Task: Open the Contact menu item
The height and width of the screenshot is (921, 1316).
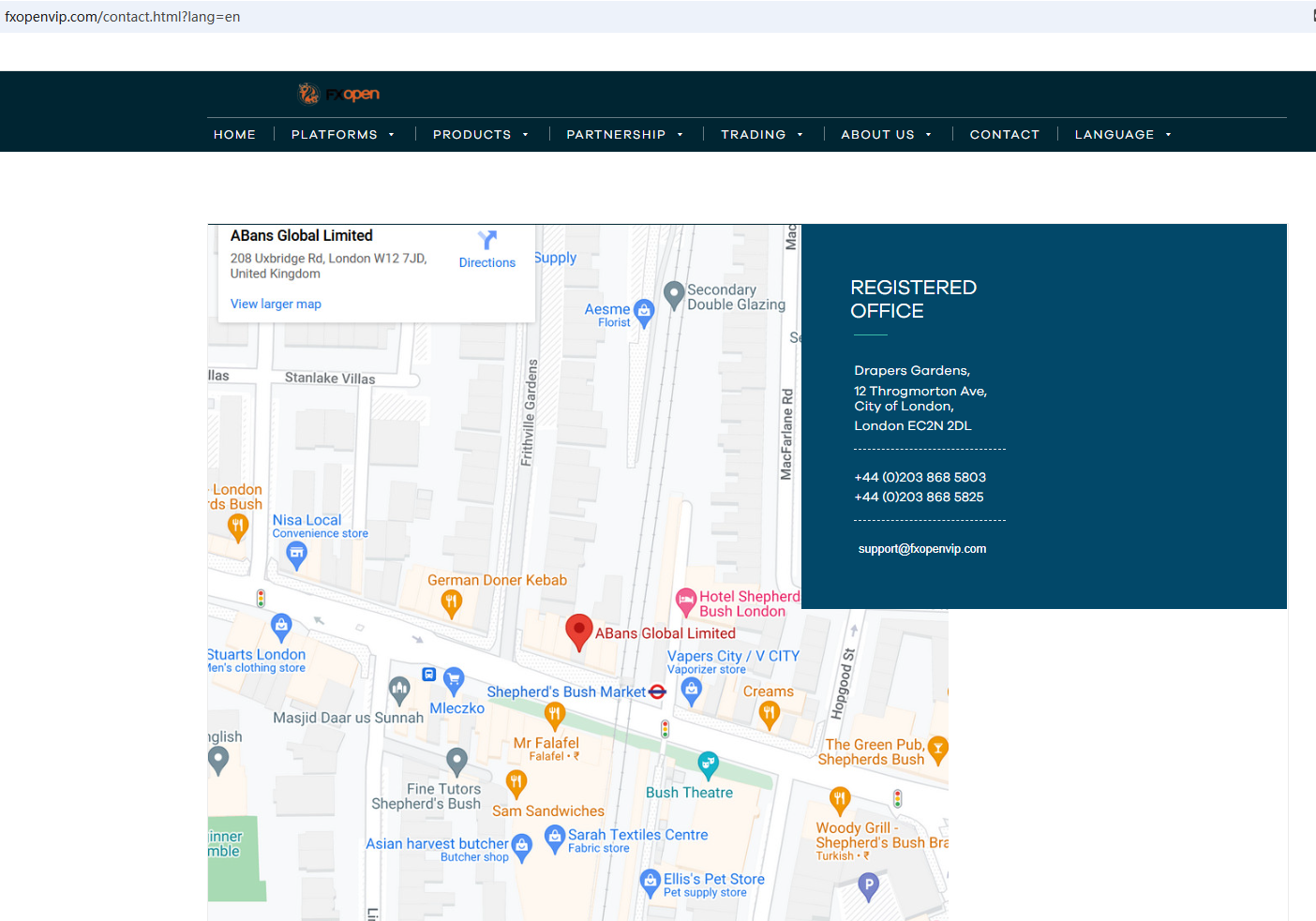Action: pos(1004,135)
